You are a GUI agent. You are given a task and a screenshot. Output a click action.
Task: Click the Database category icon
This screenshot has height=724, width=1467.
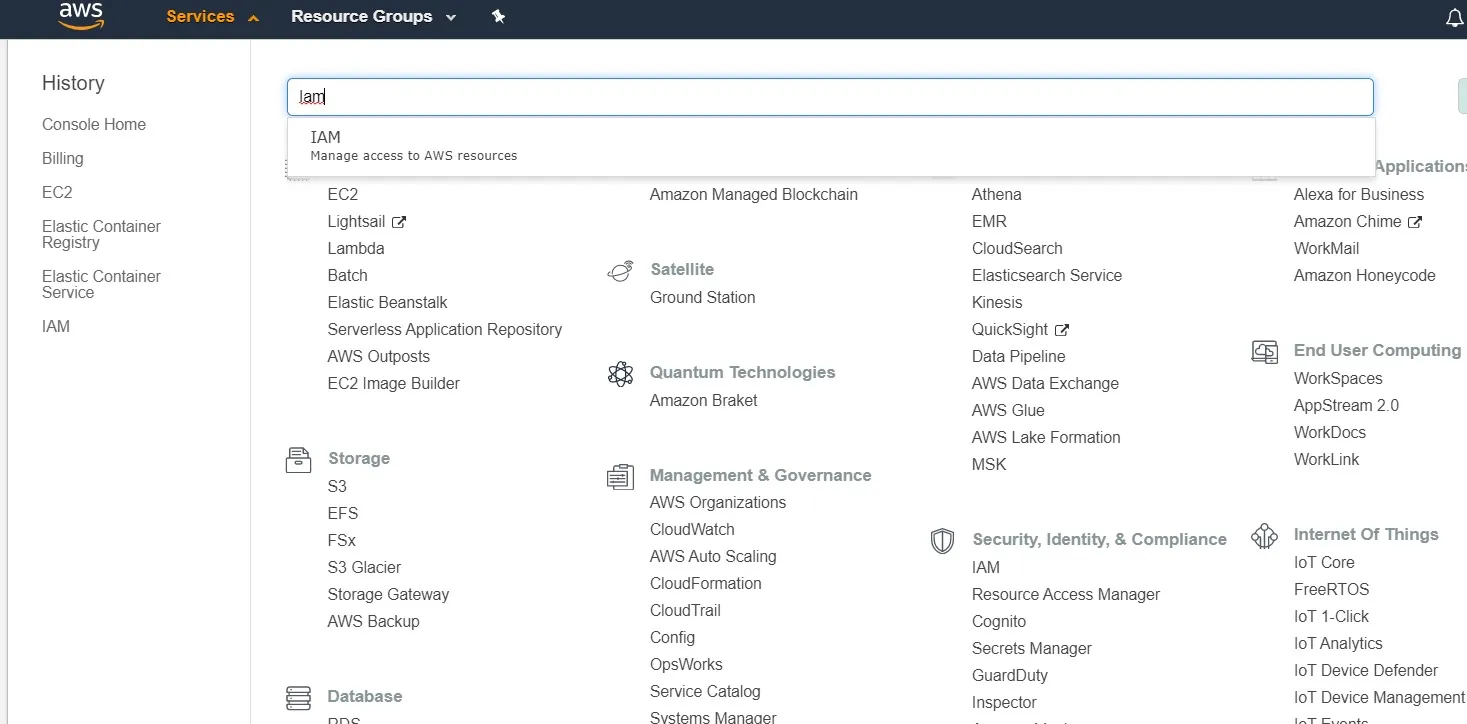[x=298, y=697]
